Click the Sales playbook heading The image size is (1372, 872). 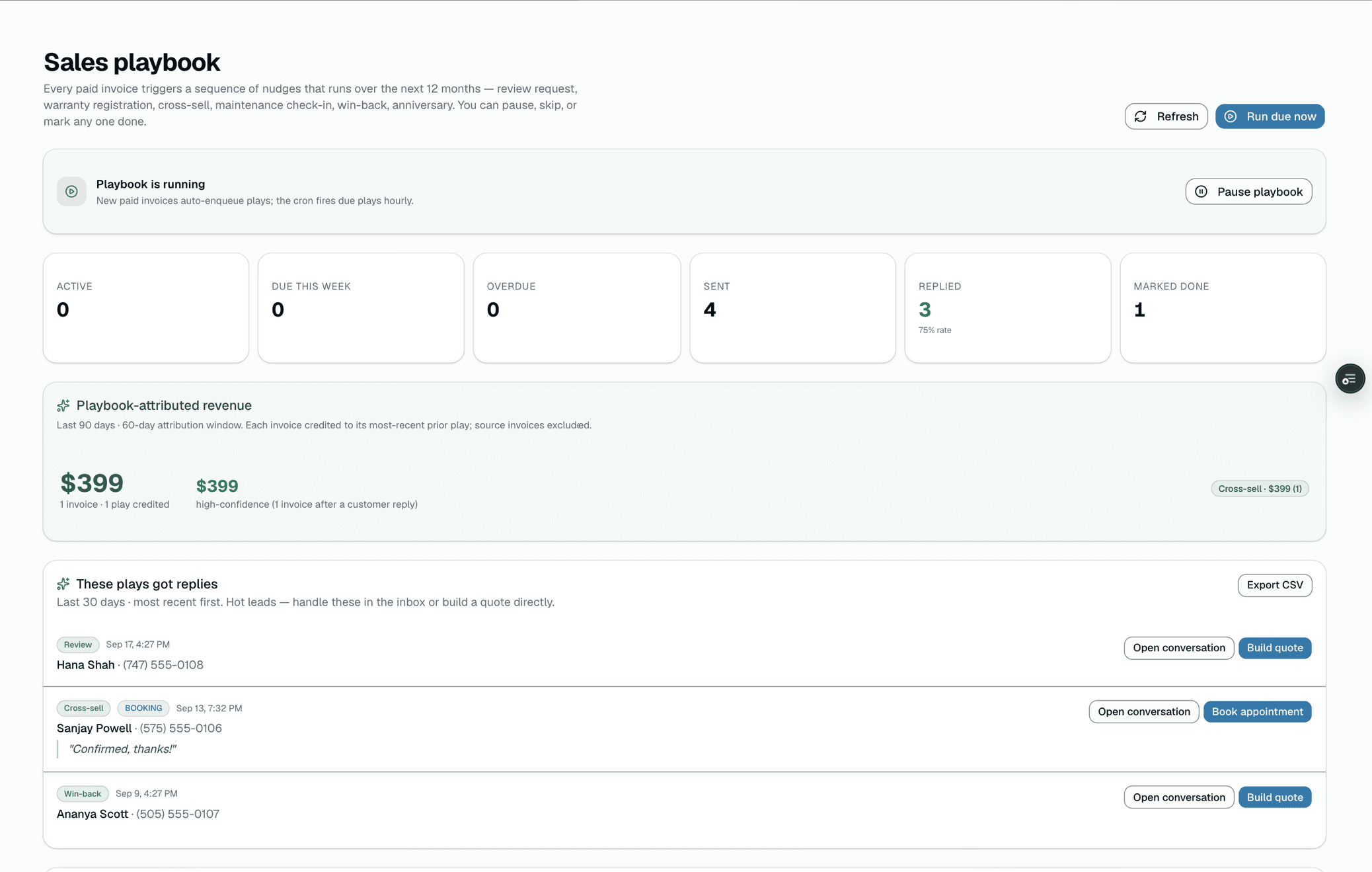(132, 62)
